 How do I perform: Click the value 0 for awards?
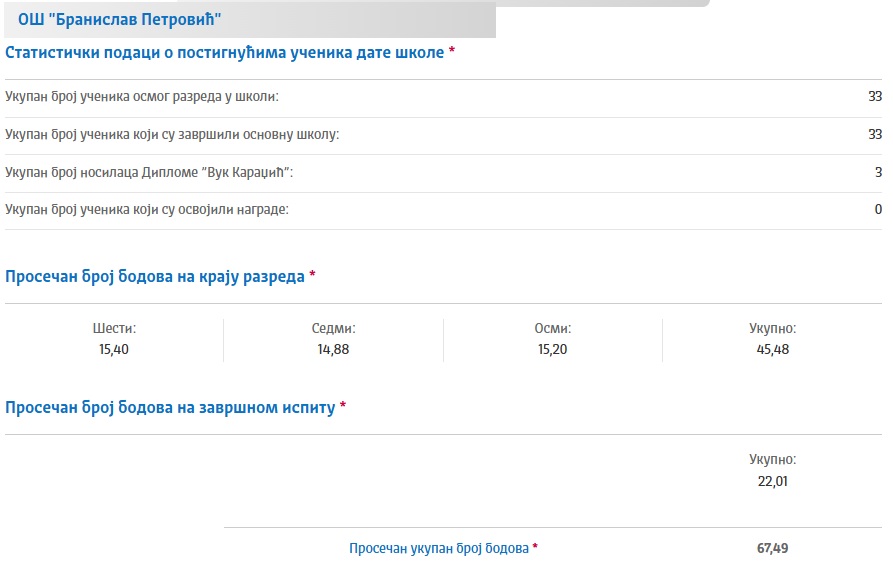click(878, 210)
